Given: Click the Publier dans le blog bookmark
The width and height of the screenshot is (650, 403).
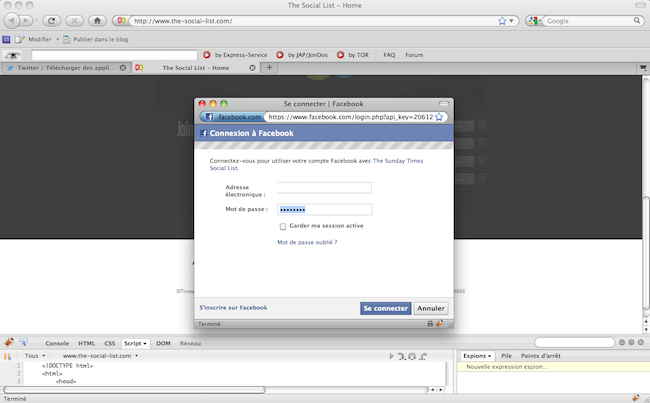Looking at the screenshot, I should pyautogui.click(x=96, y=39).
